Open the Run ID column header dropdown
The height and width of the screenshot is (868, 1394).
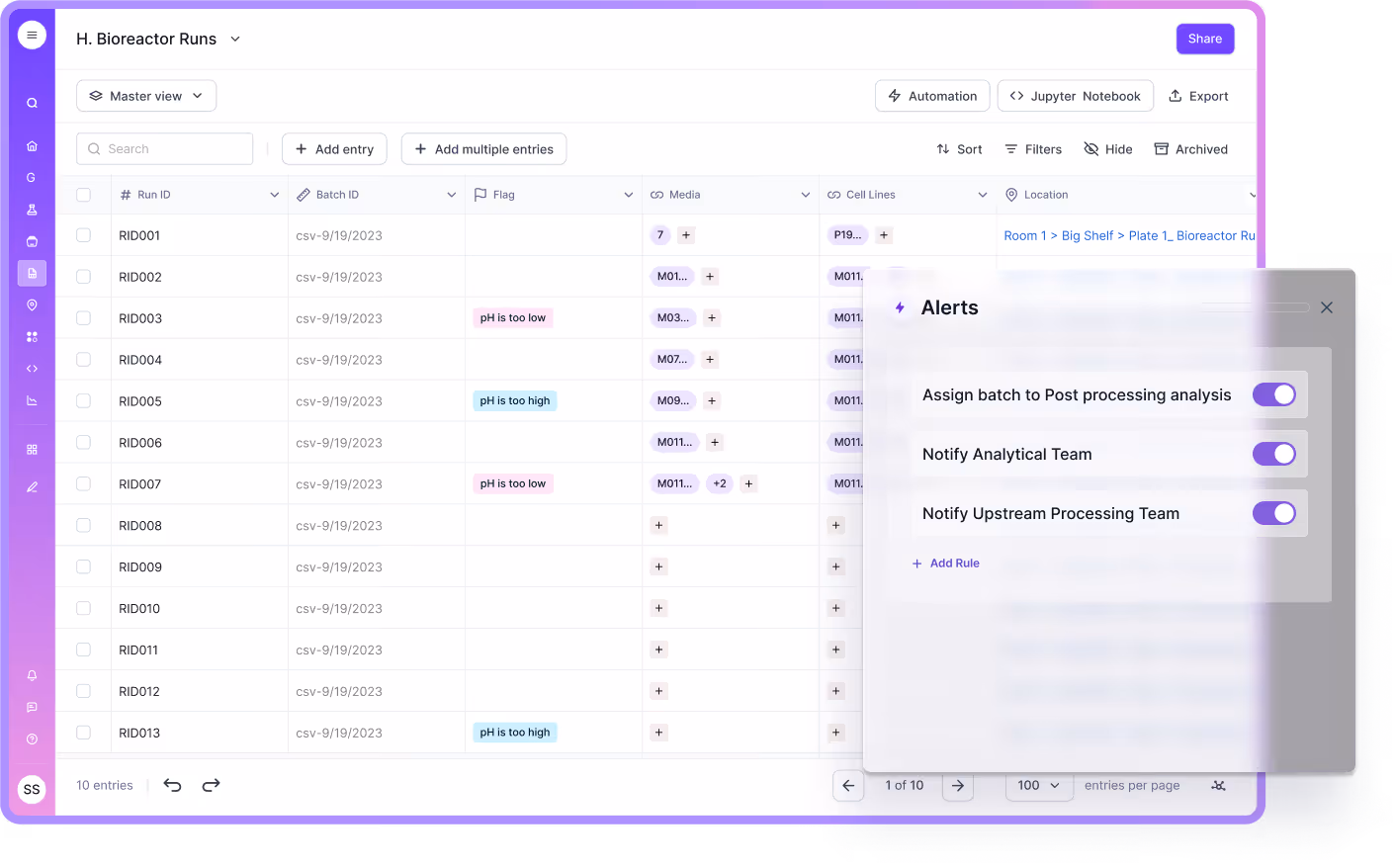(275, 195)
